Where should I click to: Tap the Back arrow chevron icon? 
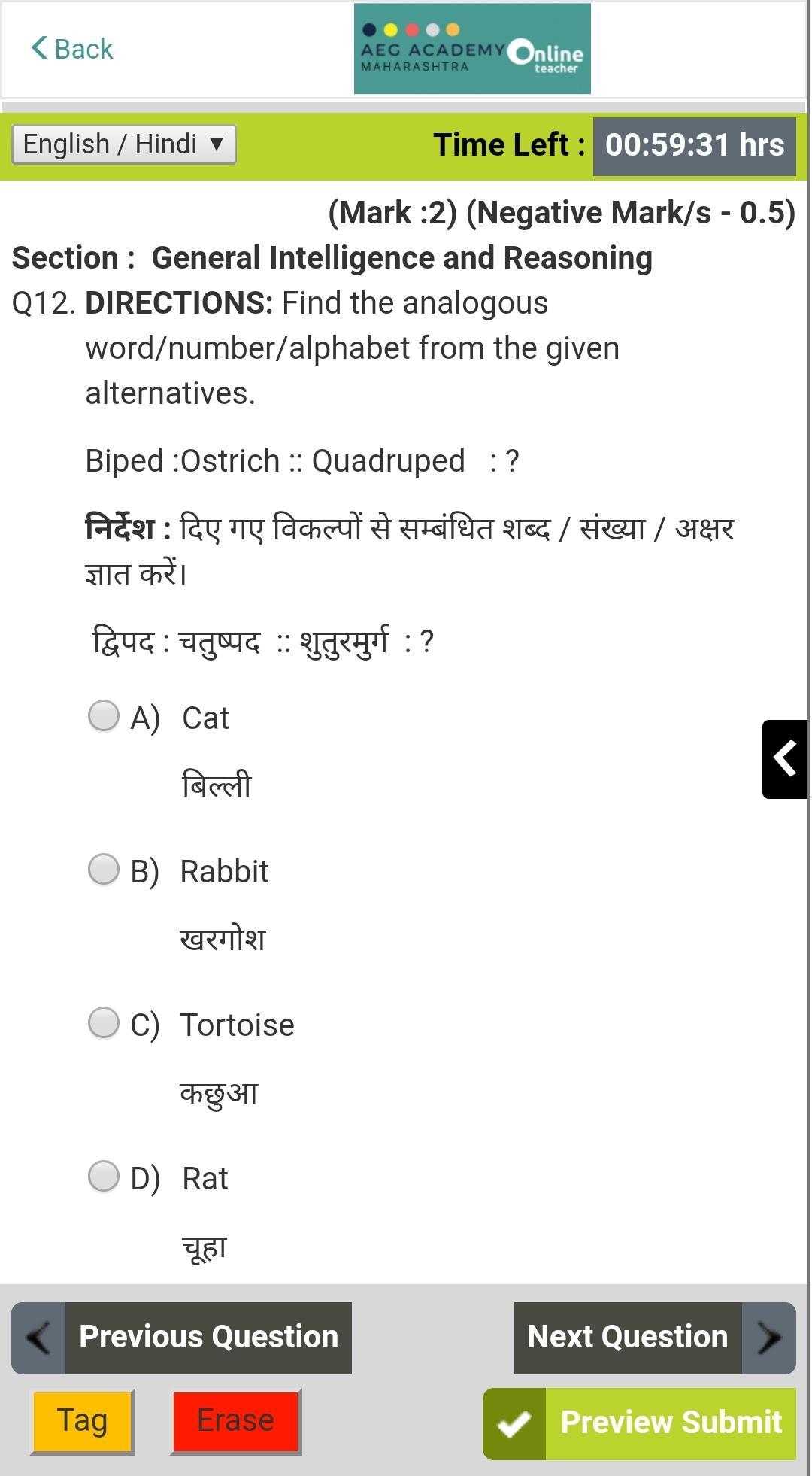coord(39,48)
